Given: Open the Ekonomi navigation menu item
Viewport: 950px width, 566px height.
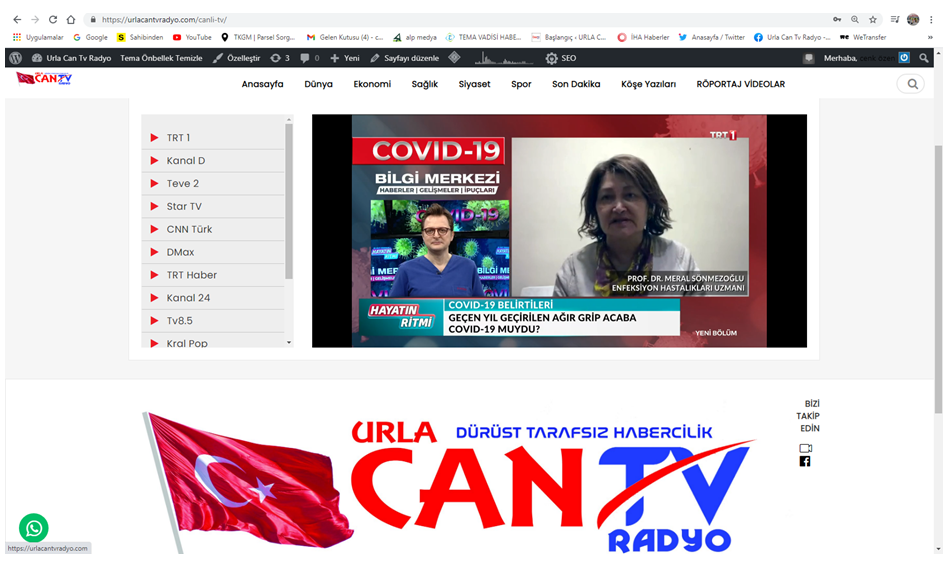Looking at the screenshot, I should point(372,84).
